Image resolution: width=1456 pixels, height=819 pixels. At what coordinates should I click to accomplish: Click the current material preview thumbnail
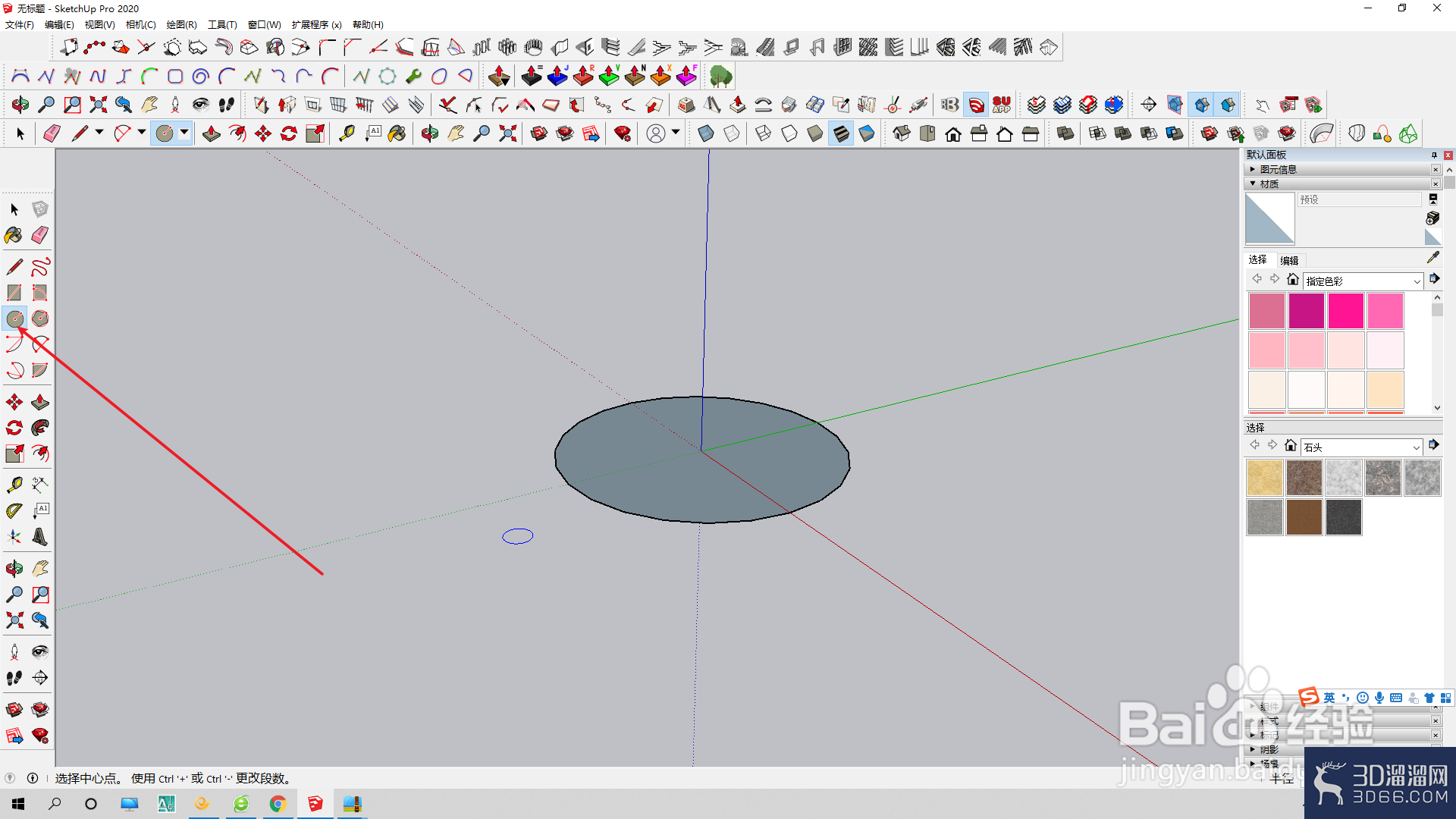click(1269, 218)
